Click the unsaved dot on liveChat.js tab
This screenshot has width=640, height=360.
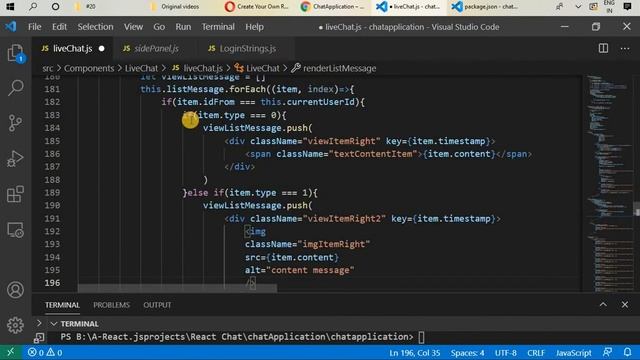(102, 49)
